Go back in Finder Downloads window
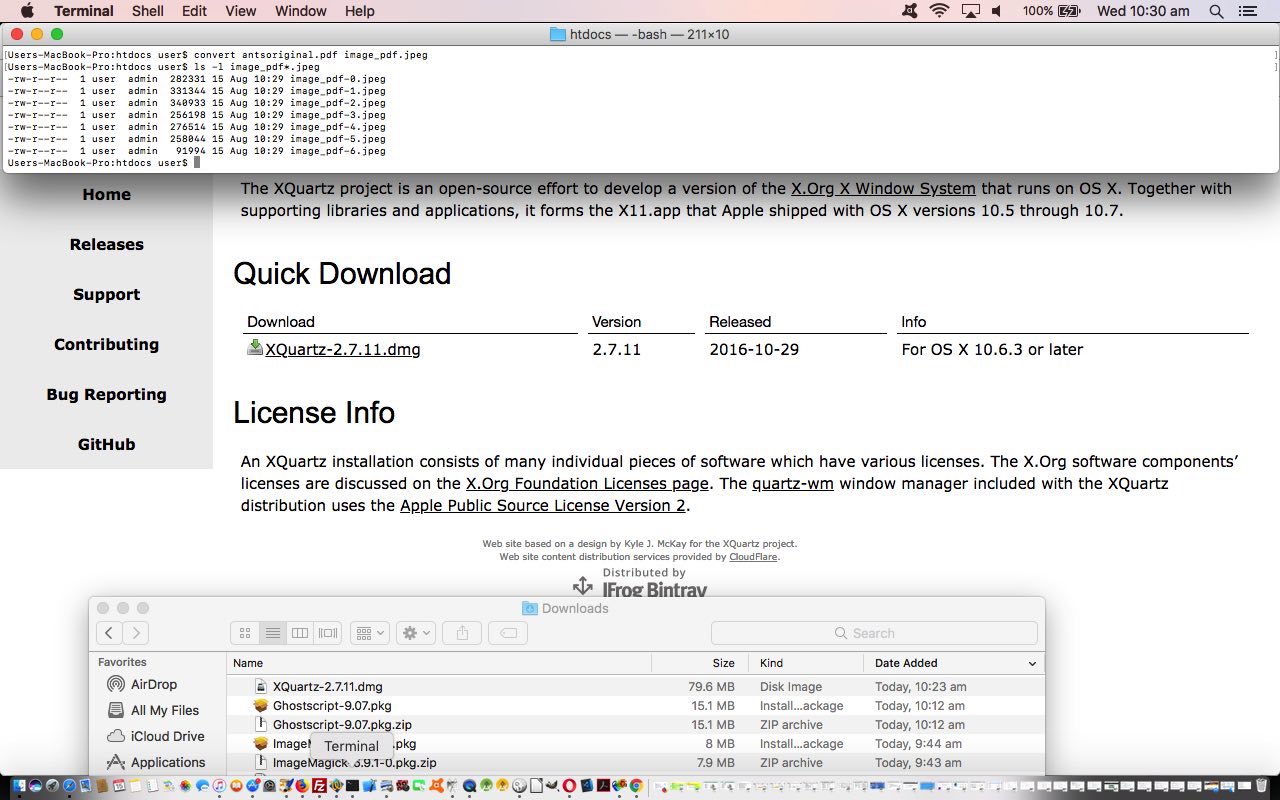The image size is (1280, 800). click(x=110, y=633)
